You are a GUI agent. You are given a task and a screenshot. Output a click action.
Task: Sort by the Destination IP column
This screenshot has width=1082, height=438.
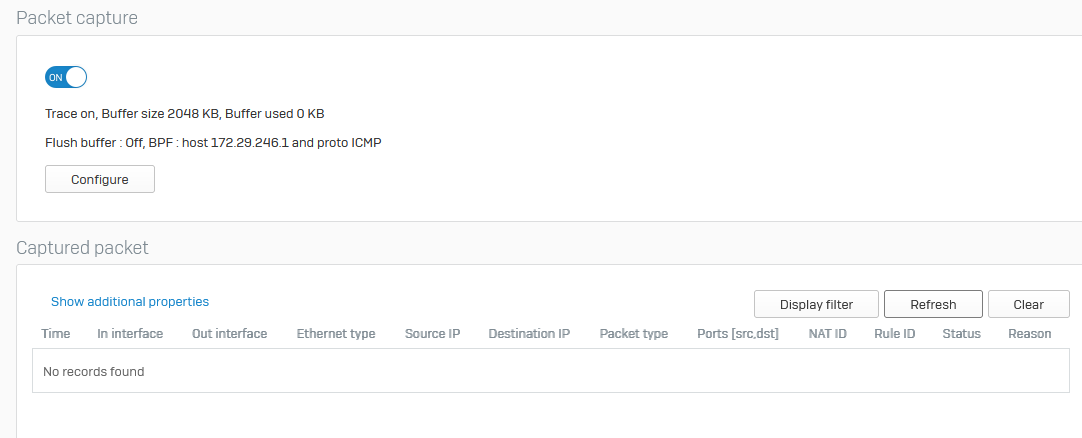pos(529,334)
